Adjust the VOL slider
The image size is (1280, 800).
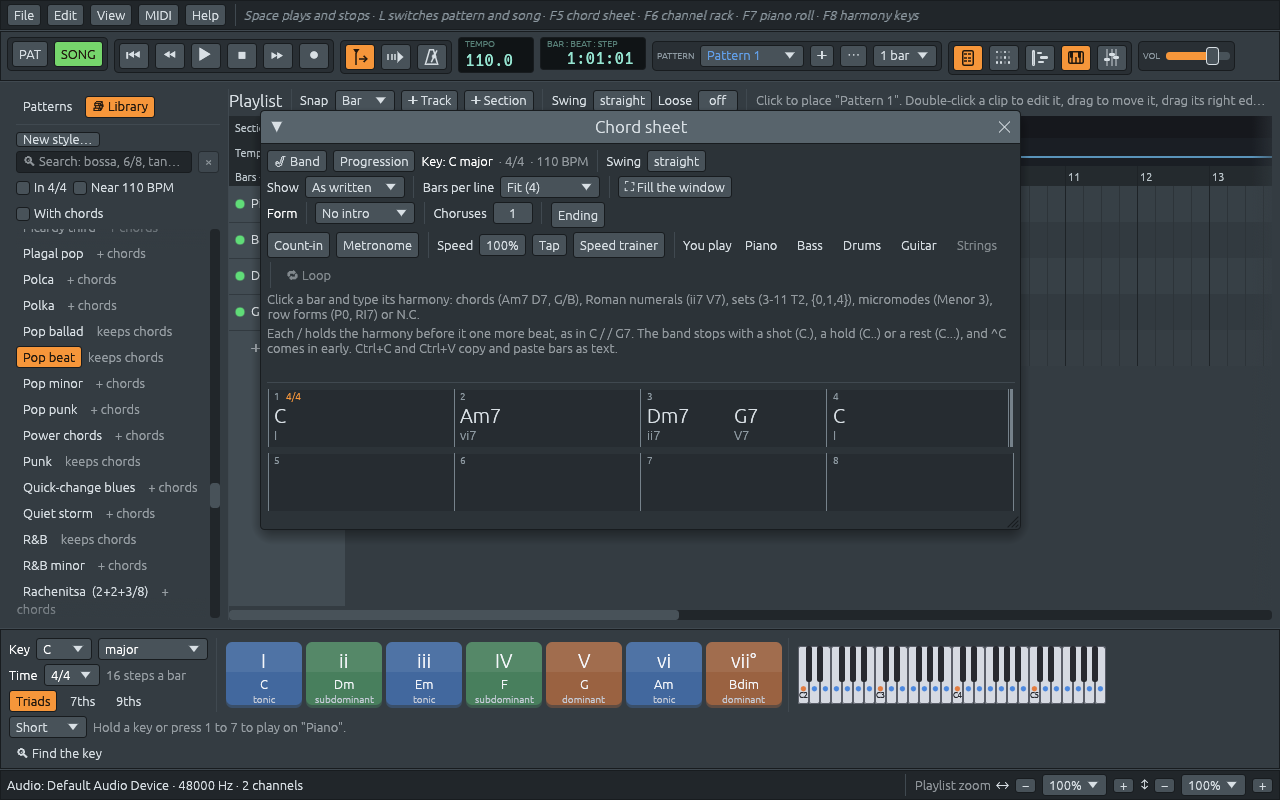pyautogui.click(x=1196, y=56)
